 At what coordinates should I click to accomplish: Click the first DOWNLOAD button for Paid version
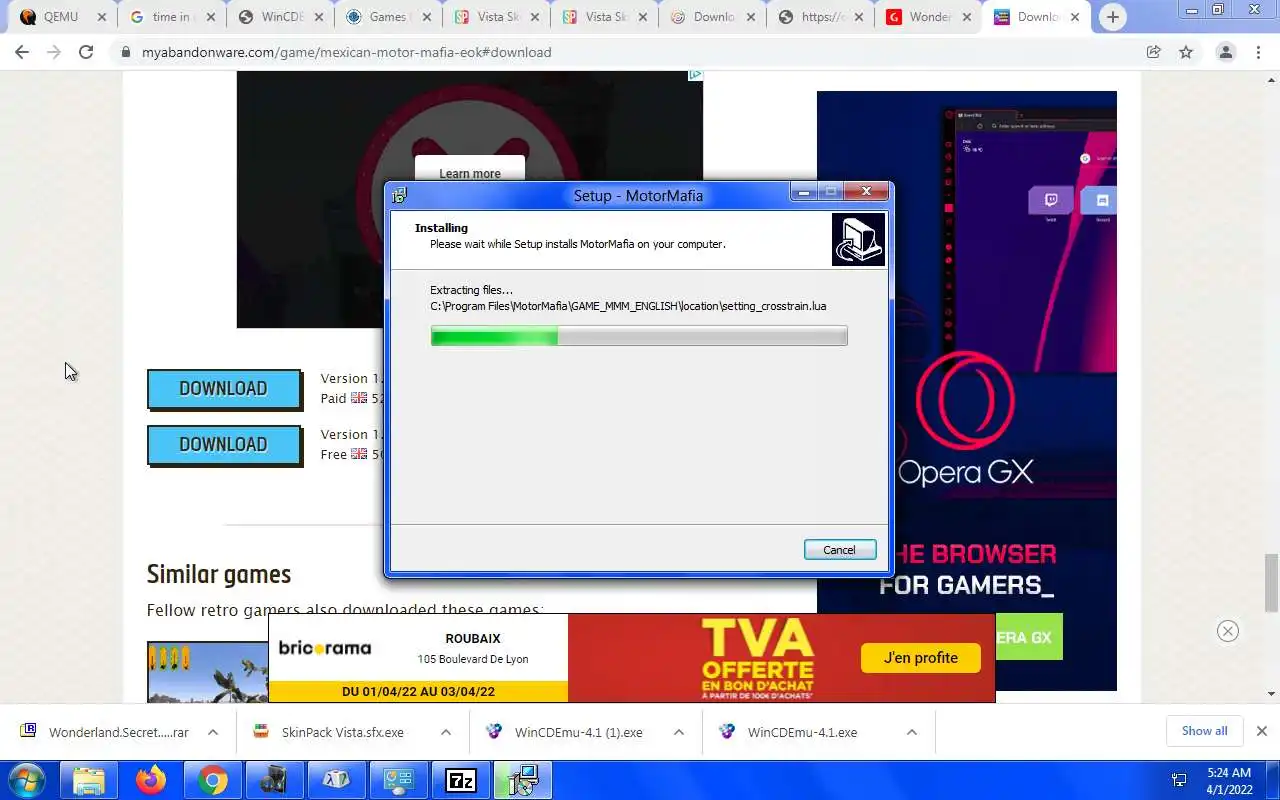click(x=224, y=389)
